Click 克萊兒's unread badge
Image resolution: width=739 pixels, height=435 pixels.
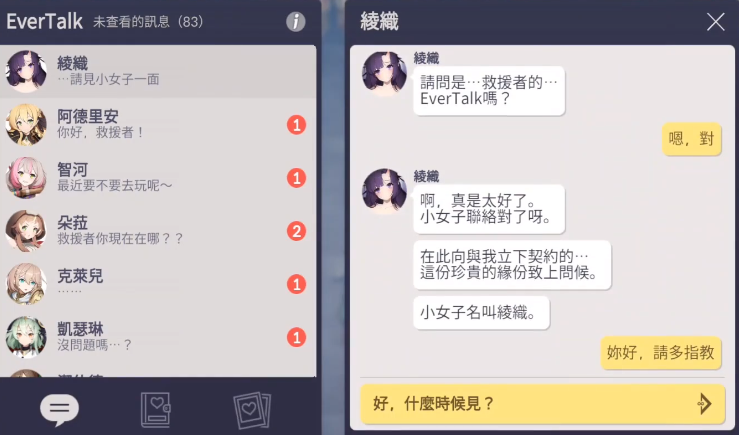click(x=296, y=284)
